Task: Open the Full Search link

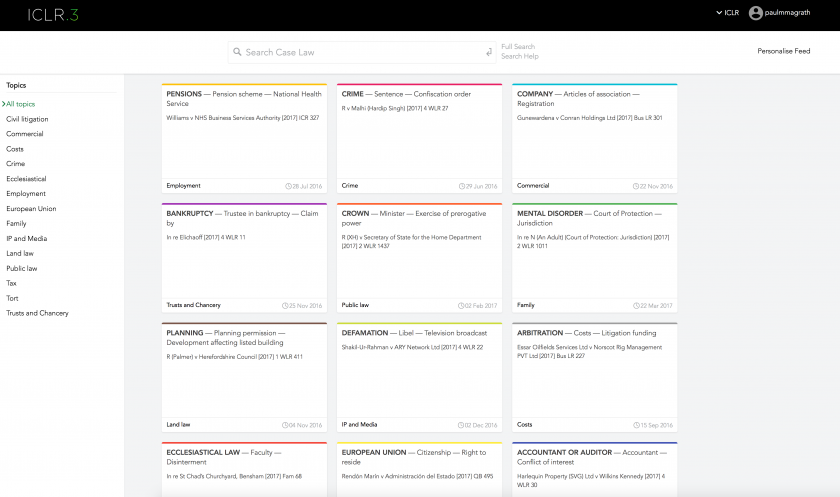Action: (x=518, y=47)
